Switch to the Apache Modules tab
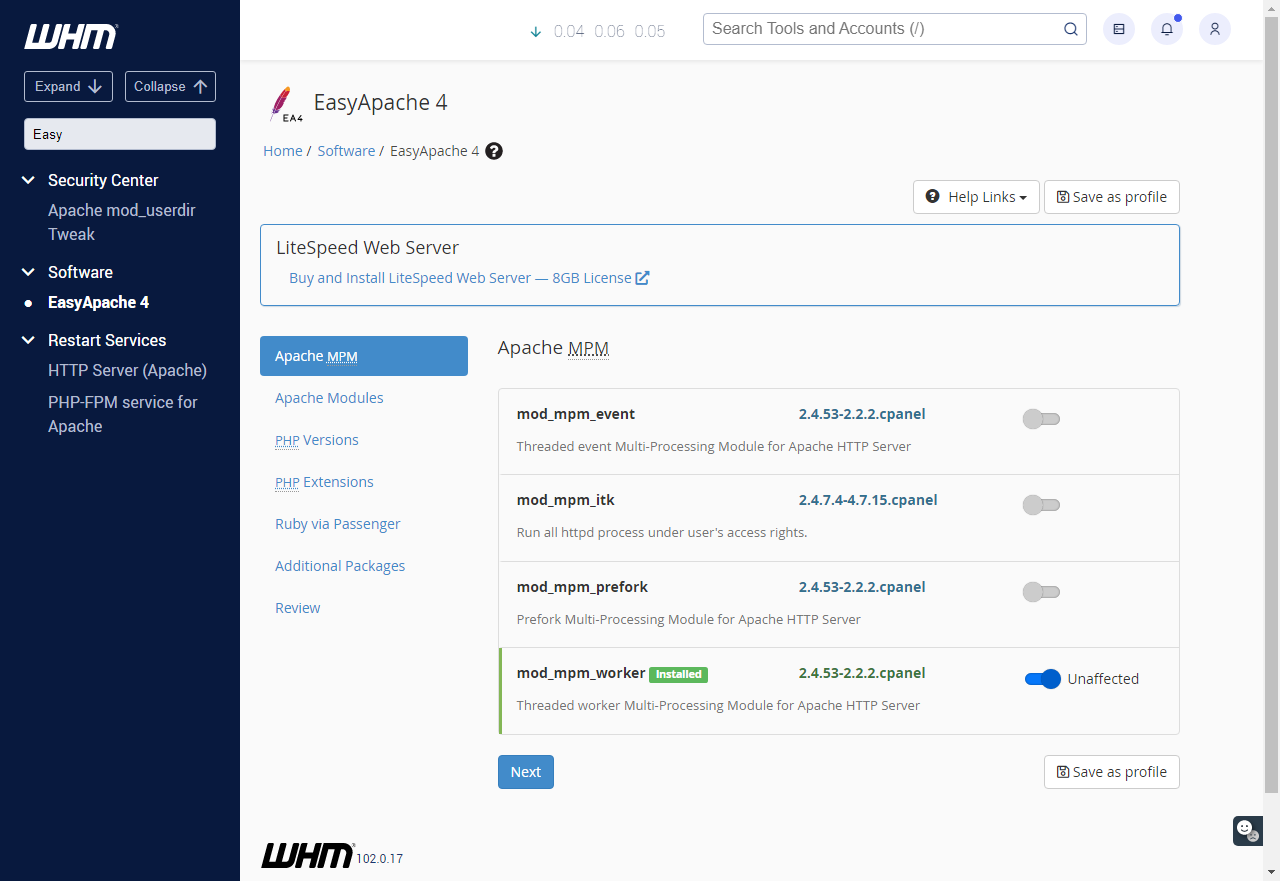Viewport: 1280px width, 881px height. 329,398
